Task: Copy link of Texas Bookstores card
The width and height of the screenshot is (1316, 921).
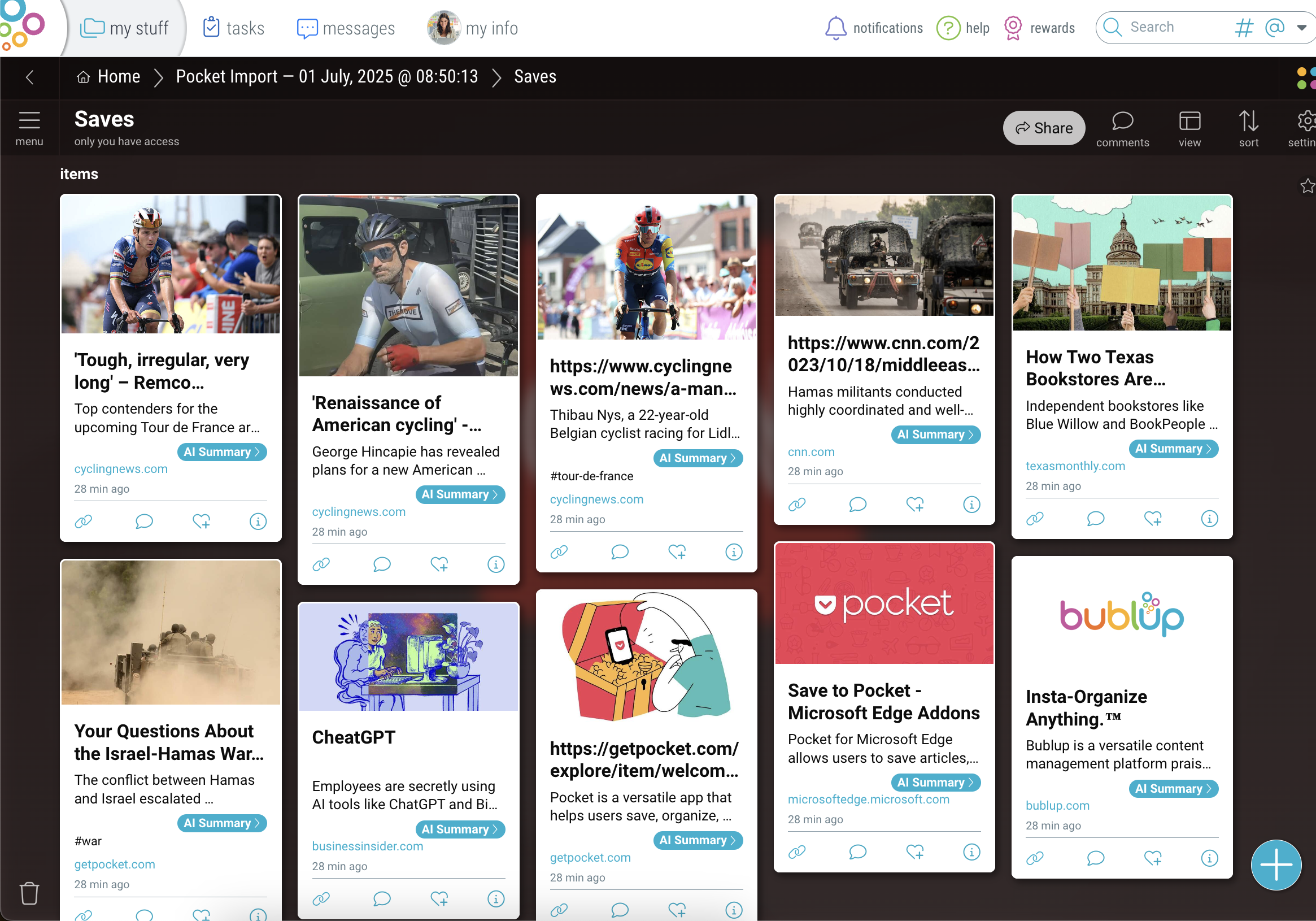Action: click(x=1035, y=519)
